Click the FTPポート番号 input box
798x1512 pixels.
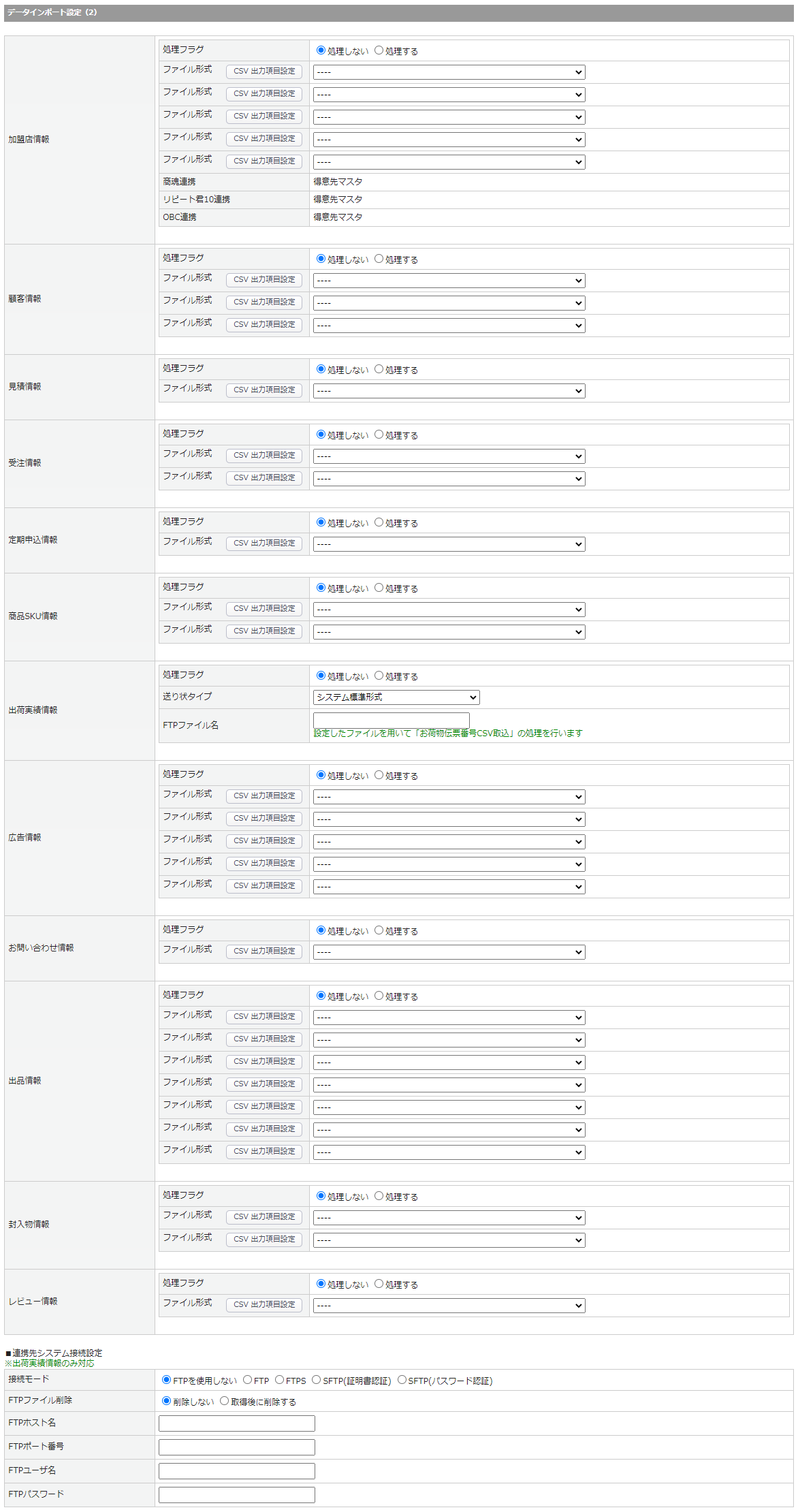click(236, 1447)
